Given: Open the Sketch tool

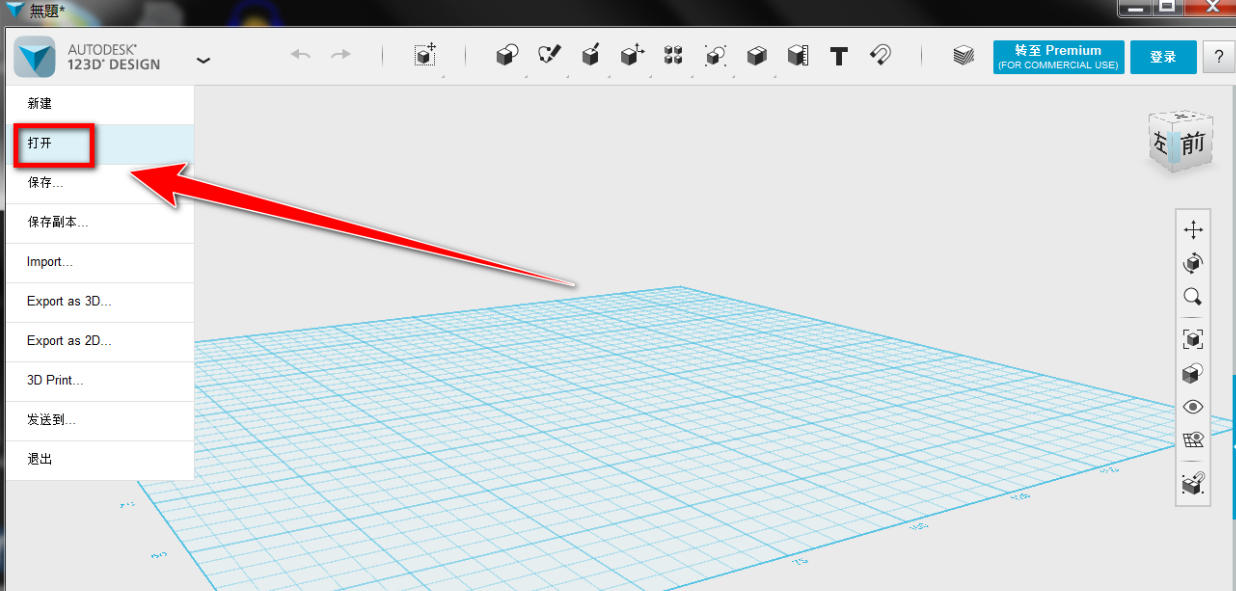Looking at the screenshot, I should pos(549,56).
